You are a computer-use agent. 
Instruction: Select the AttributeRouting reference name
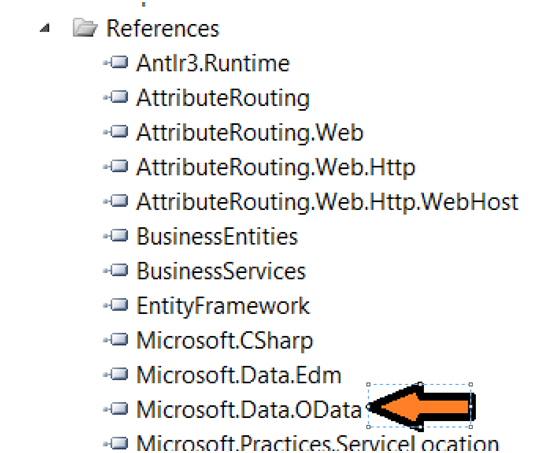(x=223, y=99)
